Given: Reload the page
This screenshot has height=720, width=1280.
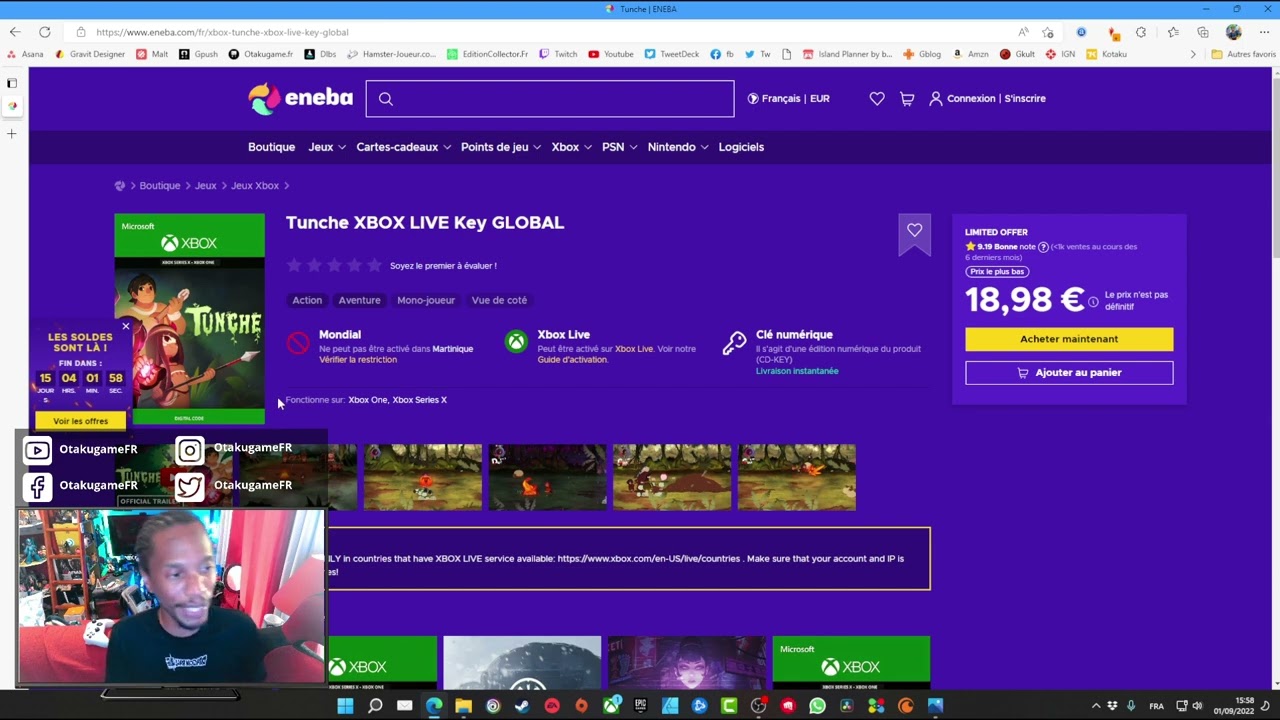Looking at the screenshot, I should pyautogui.click(x=44, y=32).
